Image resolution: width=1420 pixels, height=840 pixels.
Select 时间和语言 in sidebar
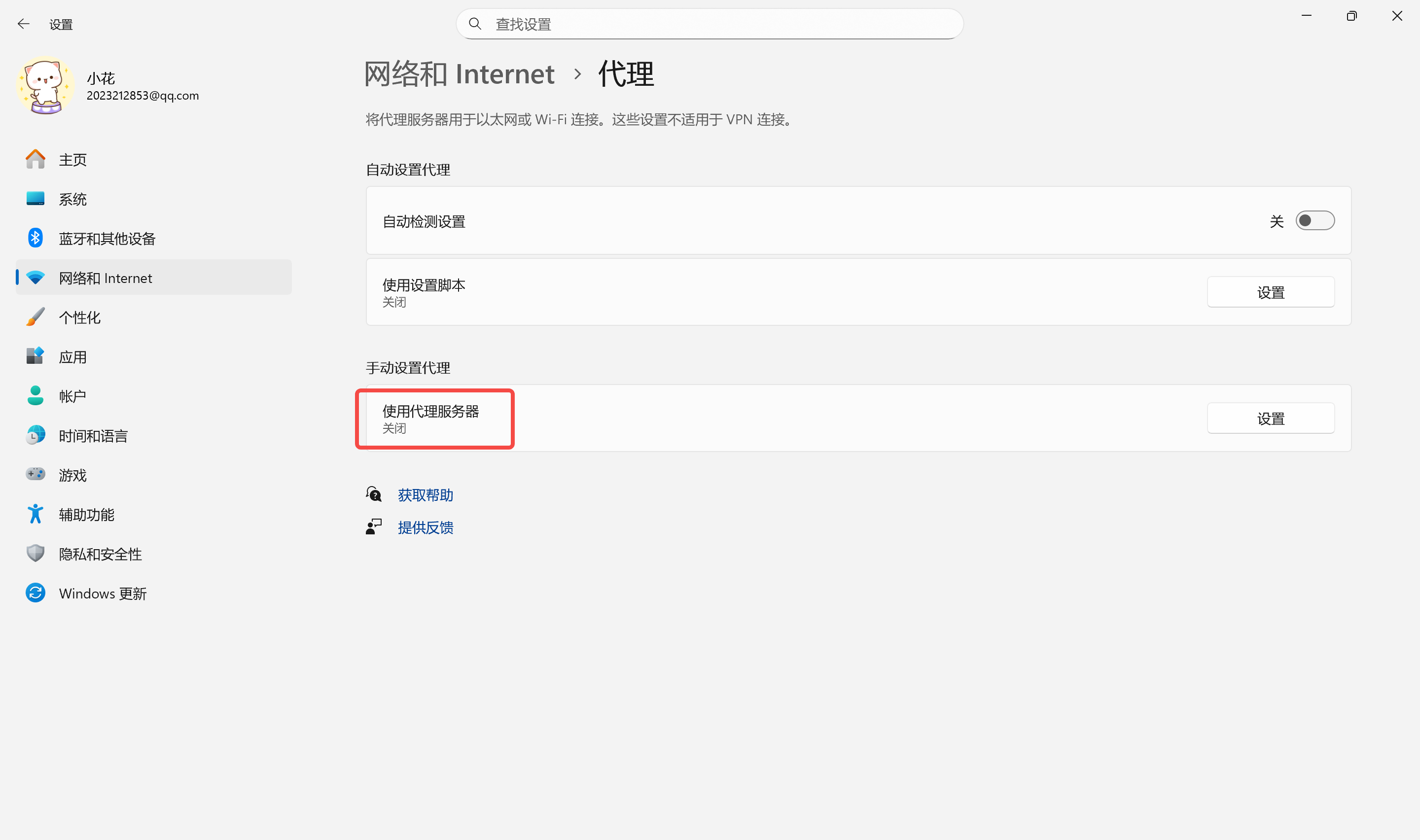pos(93,436)
